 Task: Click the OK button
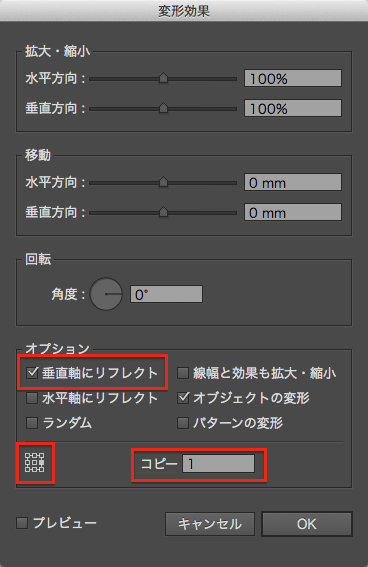coord(307,524)
